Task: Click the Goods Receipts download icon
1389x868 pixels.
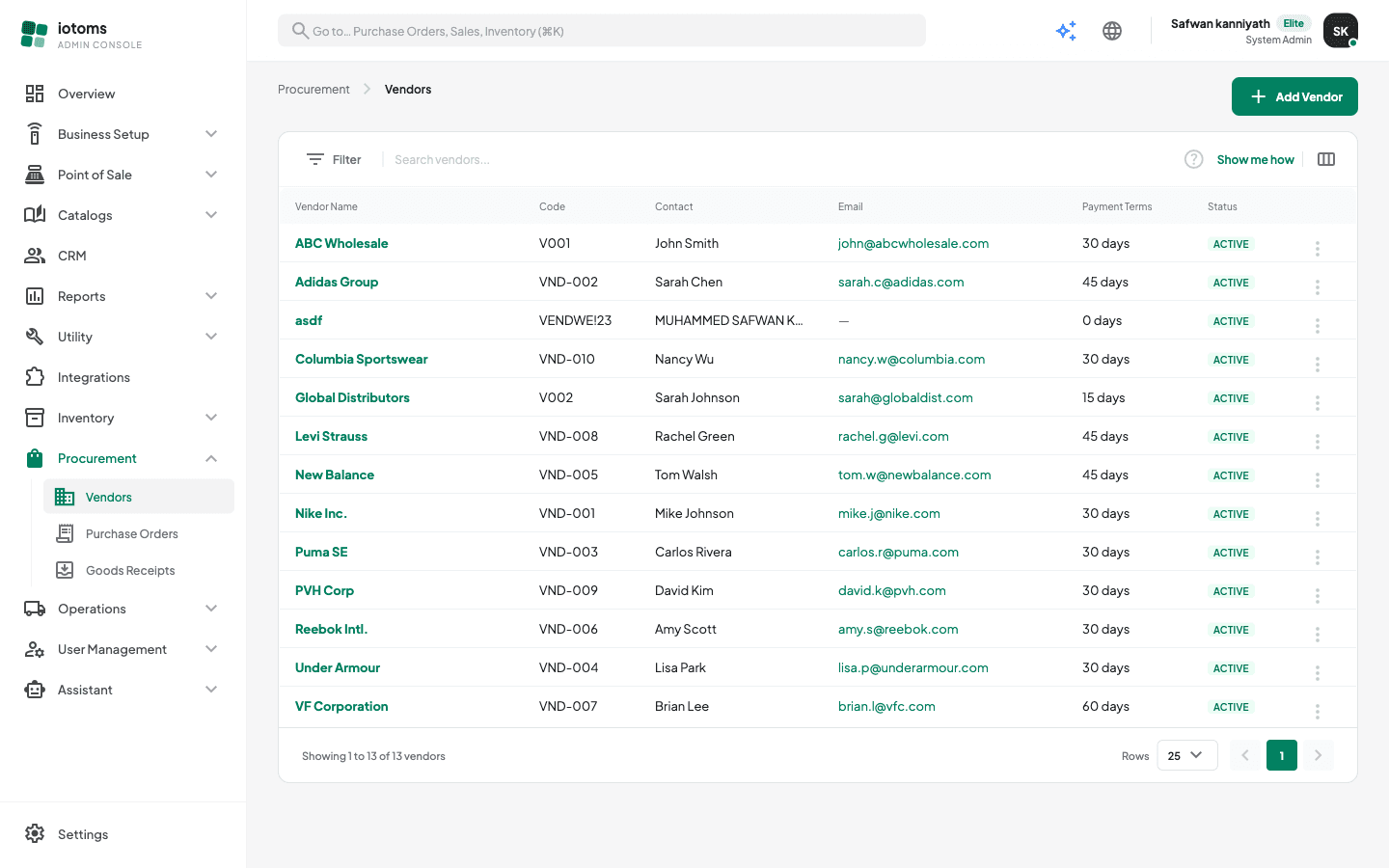Action: pos(65,570)
